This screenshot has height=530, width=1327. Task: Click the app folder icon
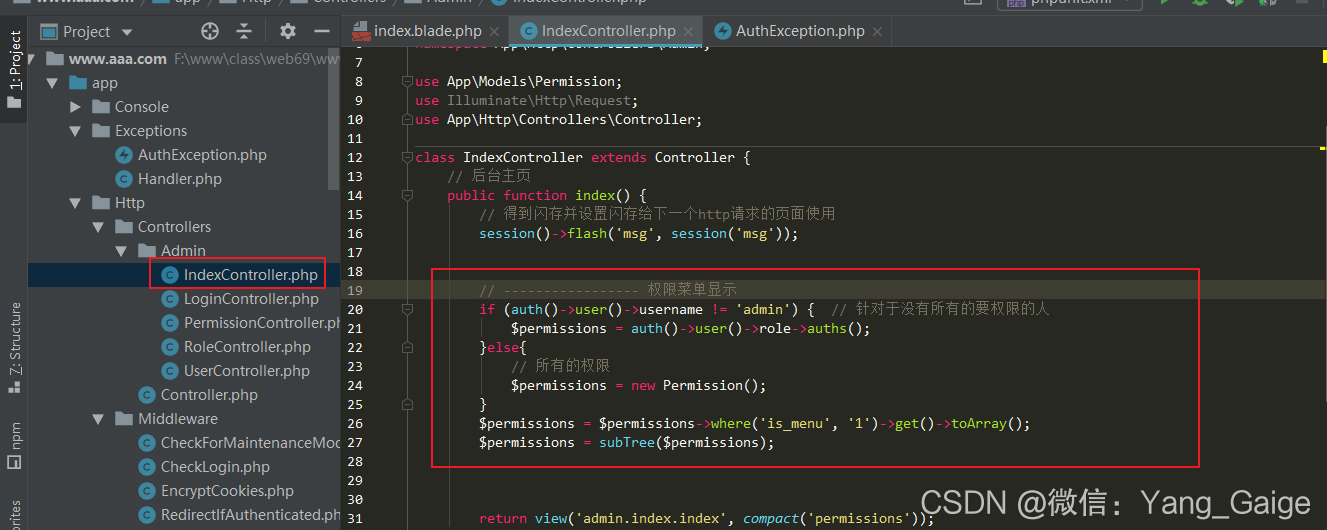click(77, 83)
